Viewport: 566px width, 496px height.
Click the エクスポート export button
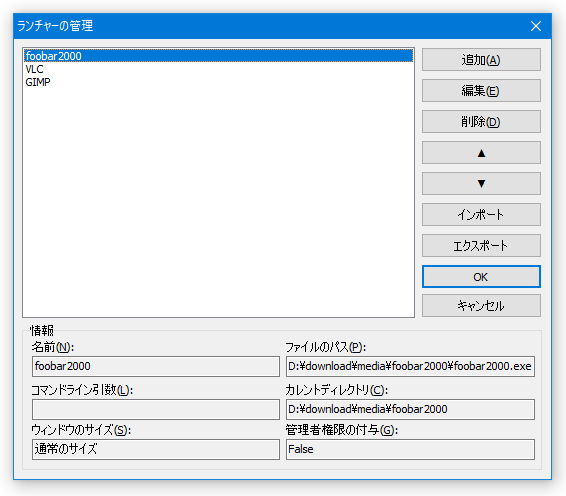(x=481, y=246)
